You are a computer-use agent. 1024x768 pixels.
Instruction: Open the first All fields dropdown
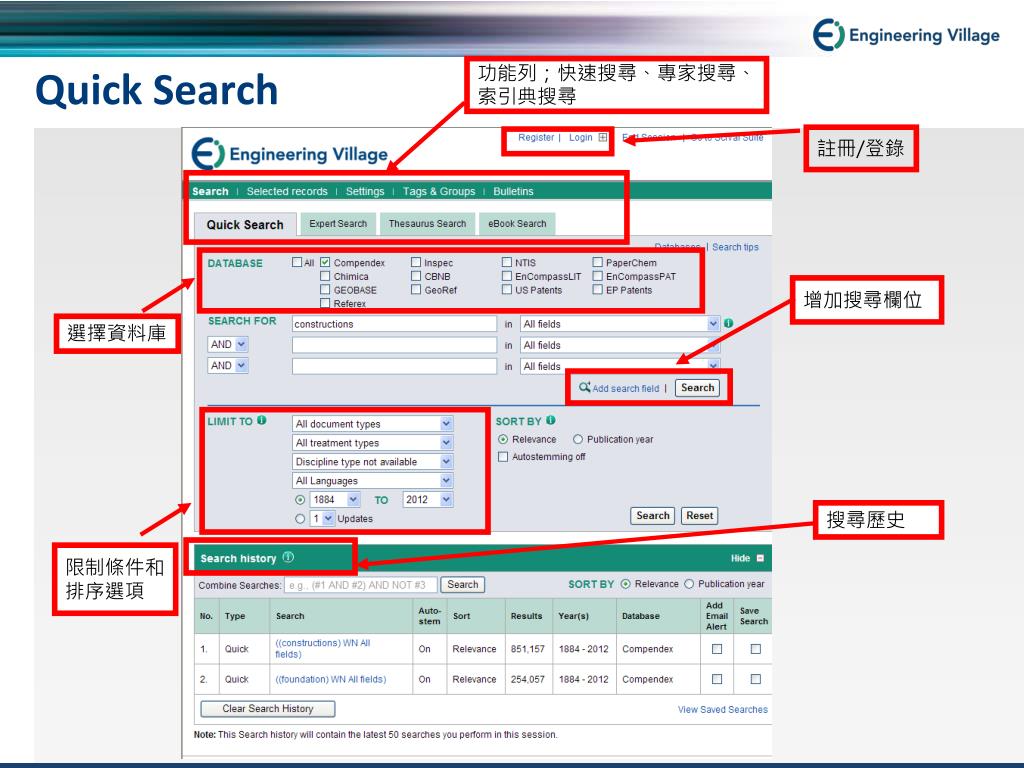(x=620, y=324)
